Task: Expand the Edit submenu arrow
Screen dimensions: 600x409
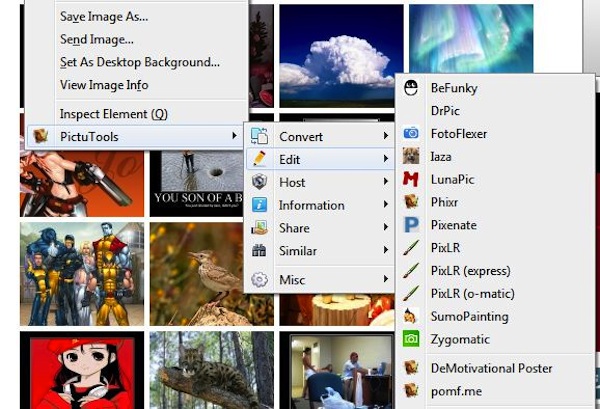Action: (386, 159)
